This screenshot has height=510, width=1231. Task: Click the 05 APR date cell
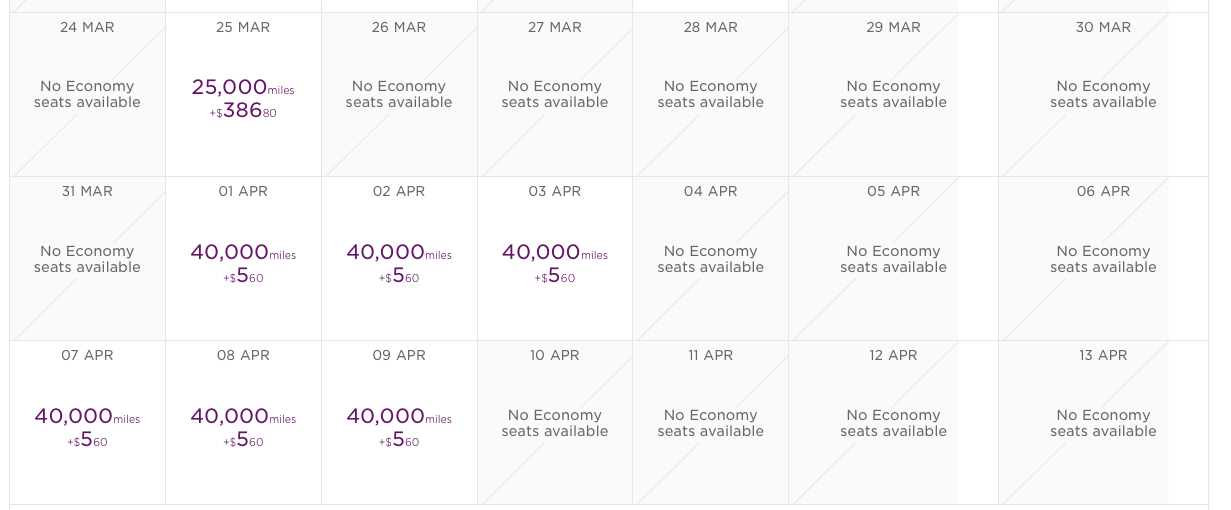click(x=893, y=260)
